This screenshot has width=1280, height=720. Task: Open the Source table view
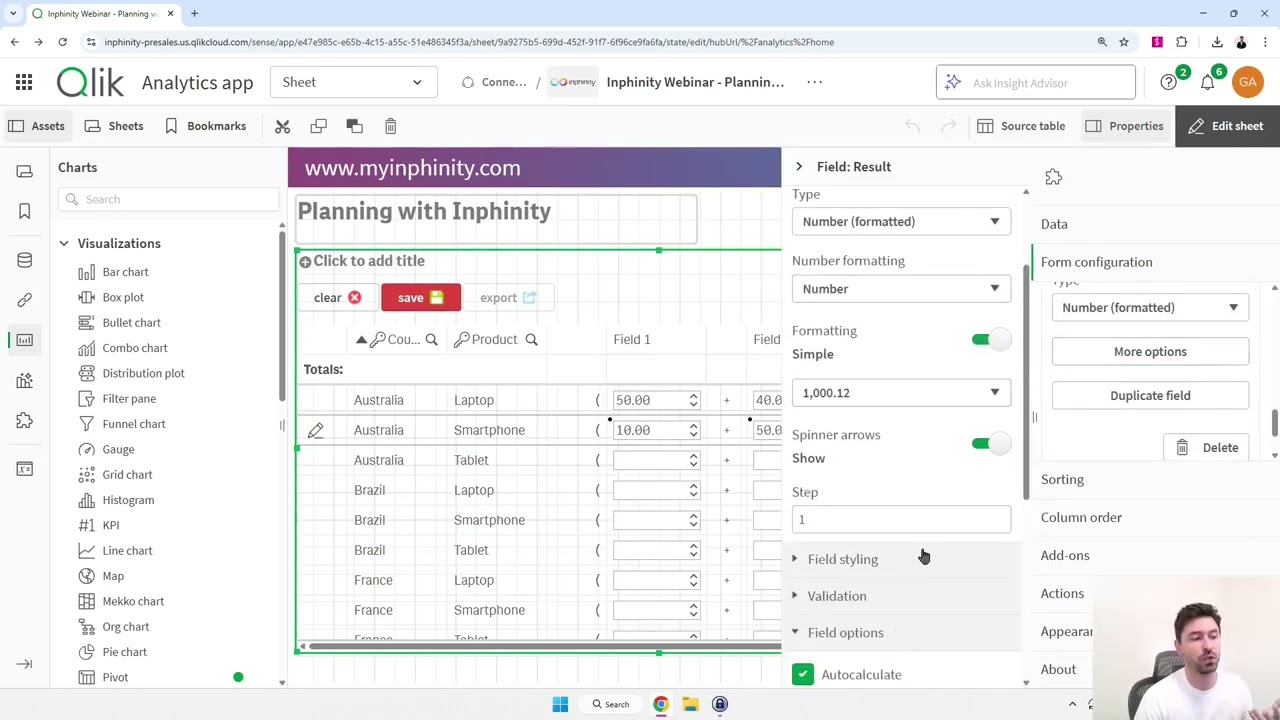tap(1021, 126)
